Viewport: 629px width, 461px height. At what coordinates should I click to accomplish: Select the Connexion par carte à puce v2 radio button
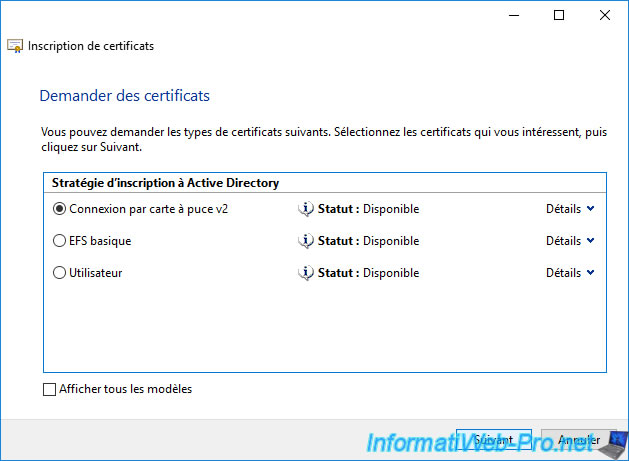pyautogui.click(x=59, y=209)
